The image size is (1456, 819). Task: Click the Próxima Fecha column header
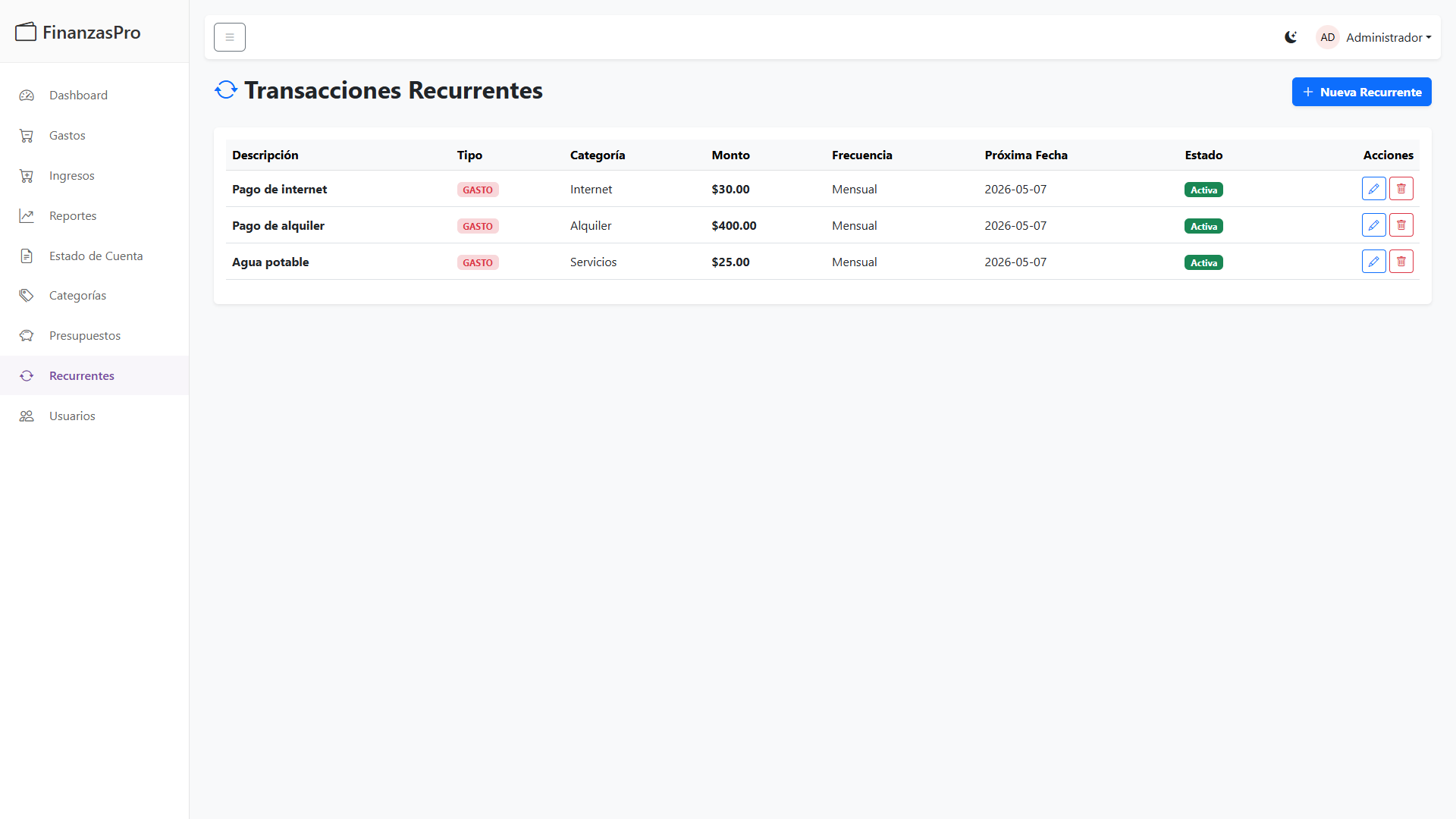click(1025, 155)
